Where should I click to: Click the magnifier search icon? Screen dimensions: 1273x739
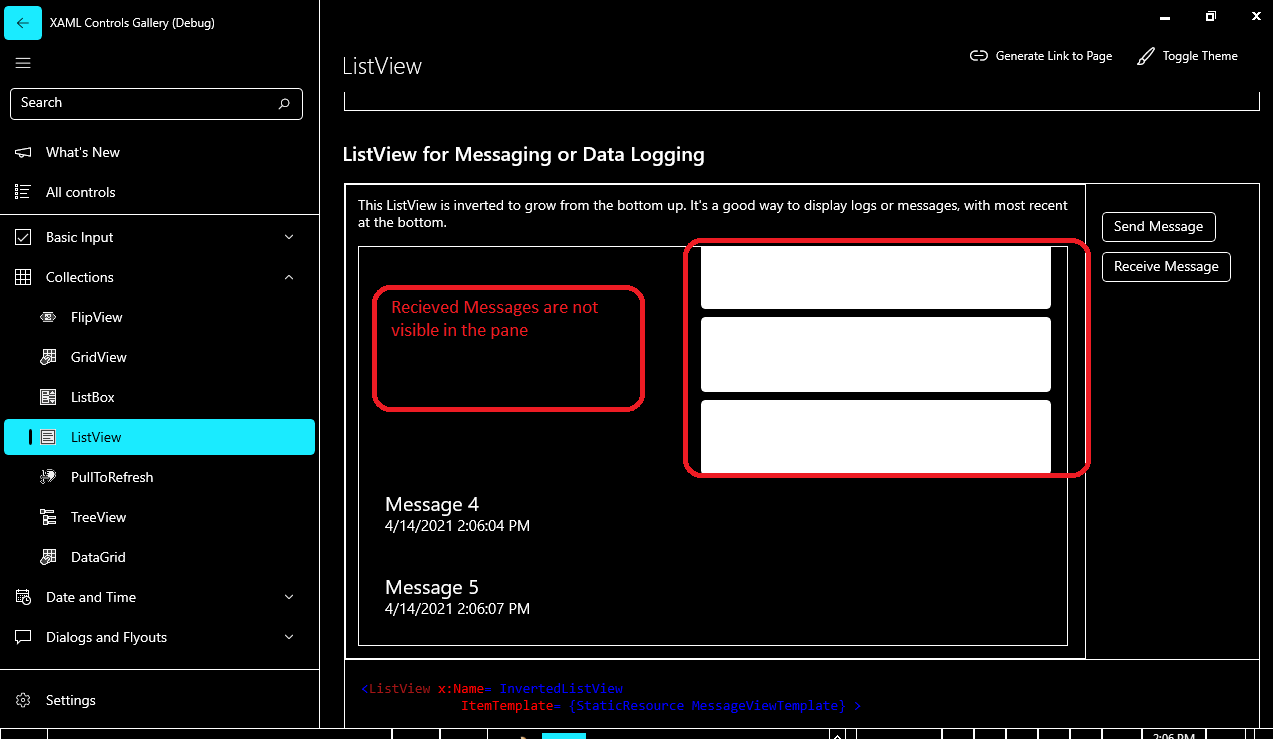284,103
